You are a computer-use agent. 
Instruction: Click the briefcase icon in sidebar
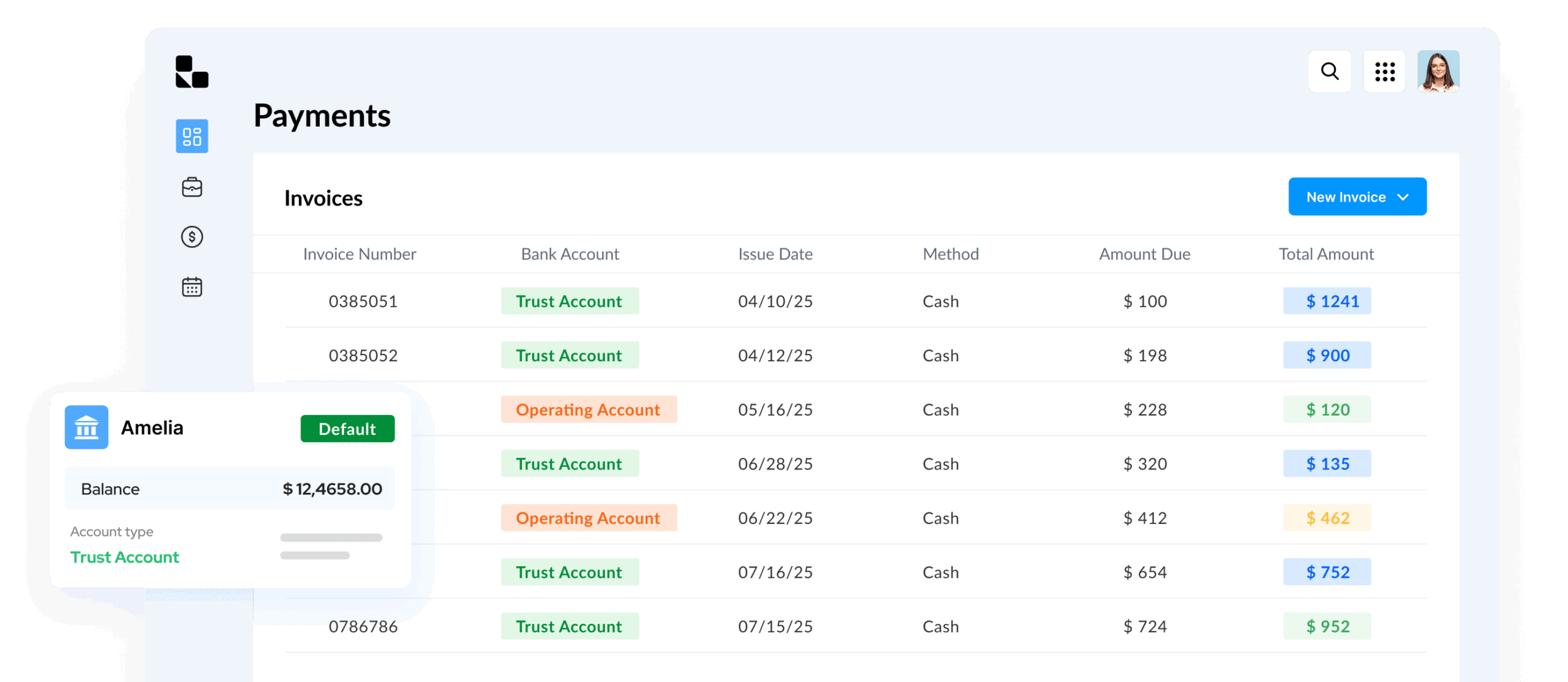click(x=192, y=187)
